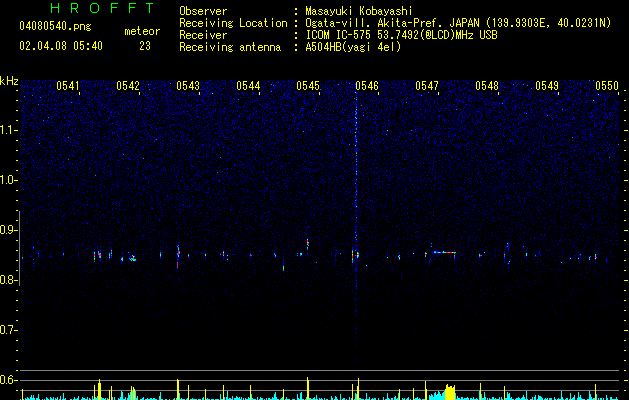Click the 0.9 frequency axis label

coord(9,230)
